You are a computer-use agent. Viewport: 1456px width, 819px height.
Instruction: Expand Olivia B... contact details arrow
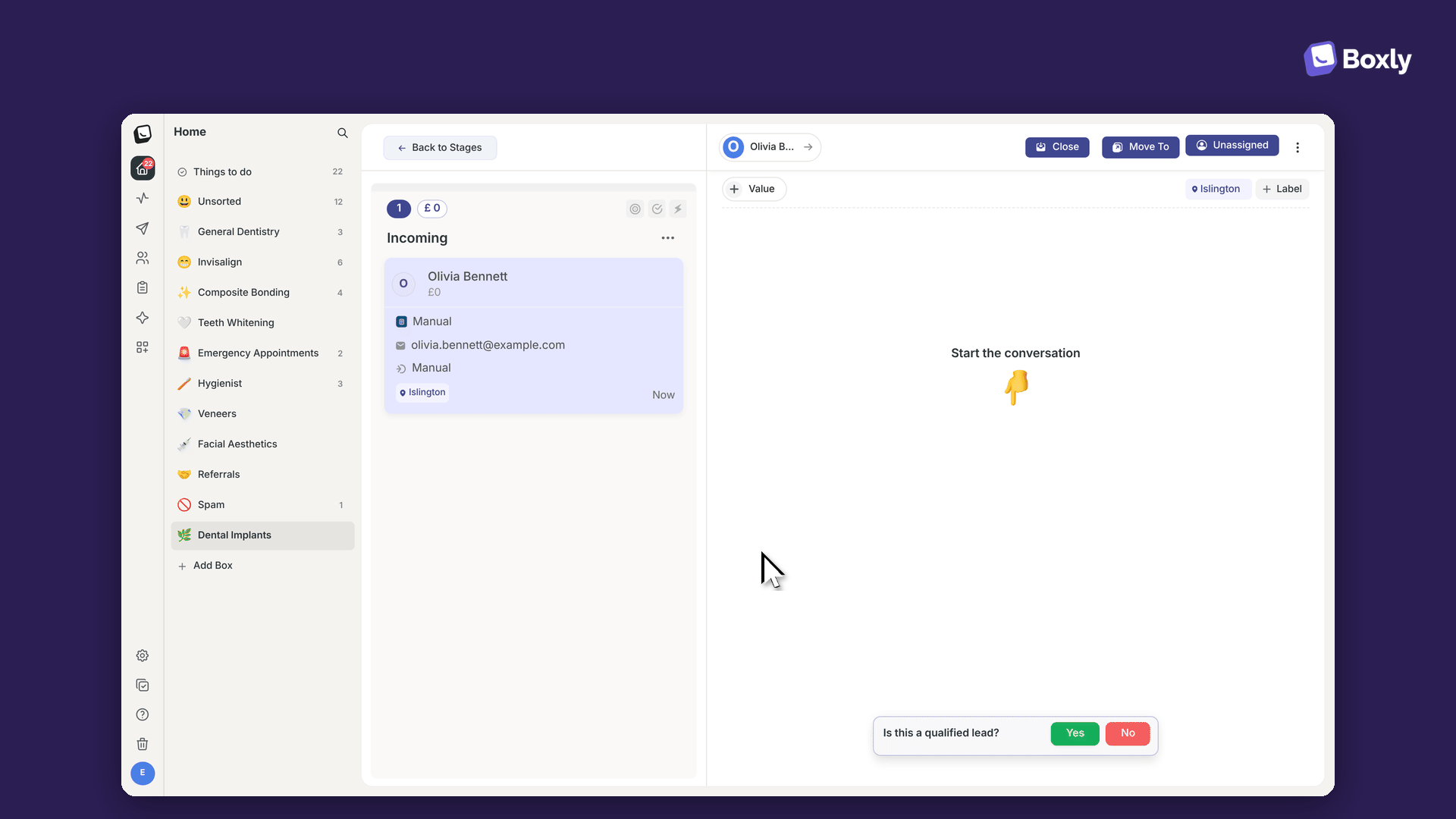coord(808,147)
